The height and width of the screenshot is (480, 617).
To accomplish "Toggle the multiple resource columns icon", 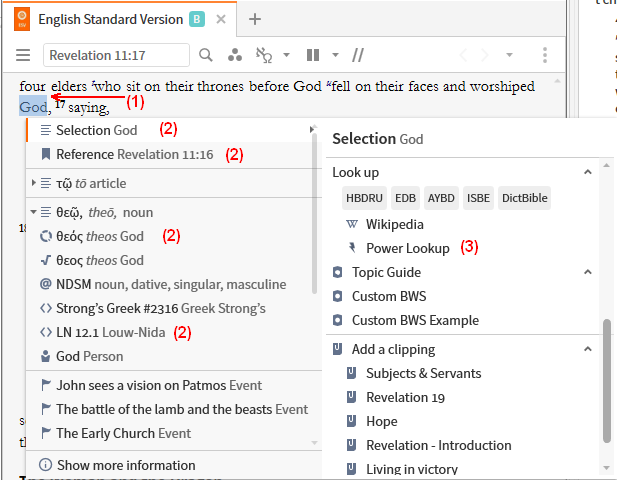I will (313, 55).
